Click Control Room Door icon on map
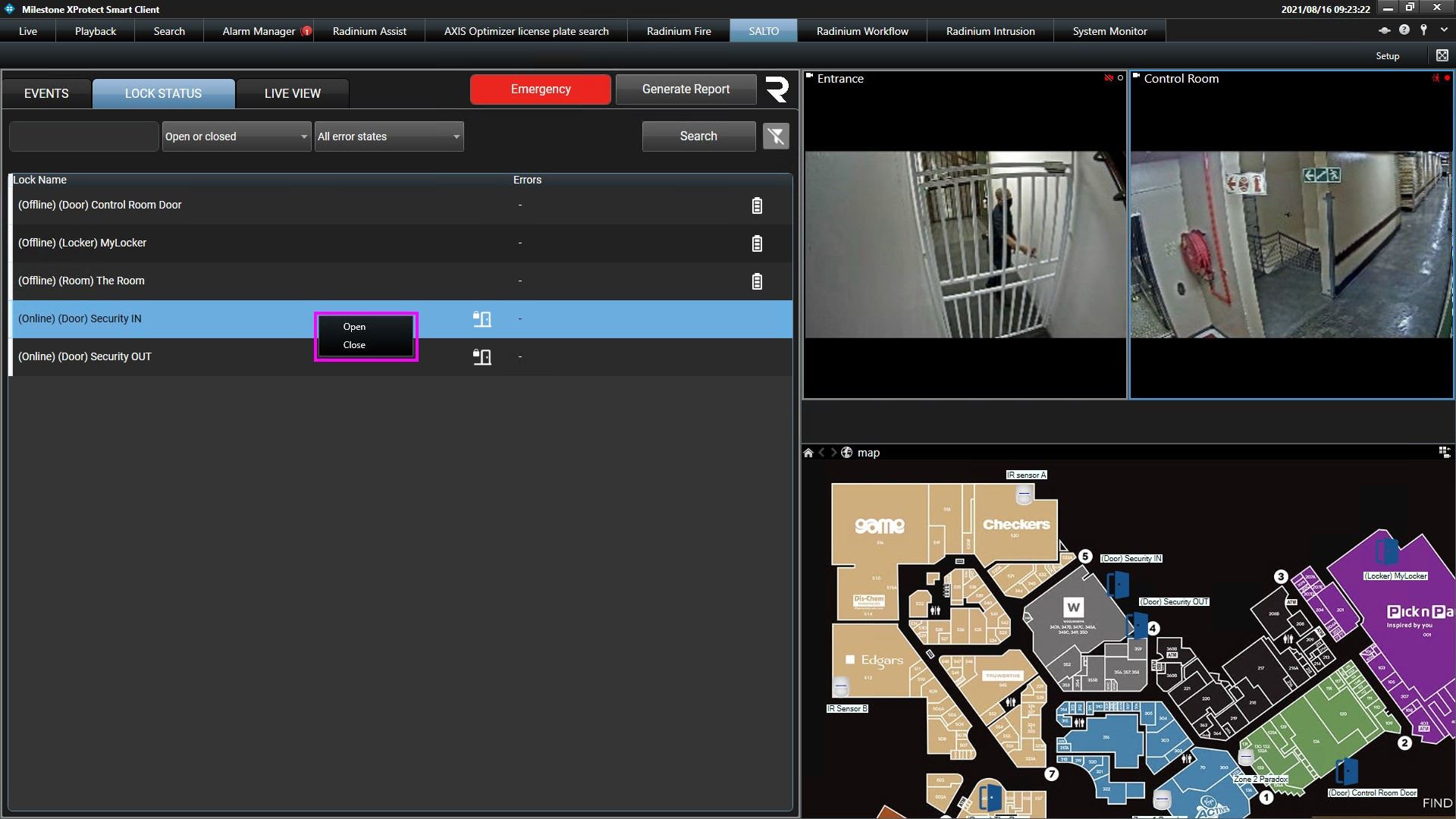 click(x=1347, y=771)
